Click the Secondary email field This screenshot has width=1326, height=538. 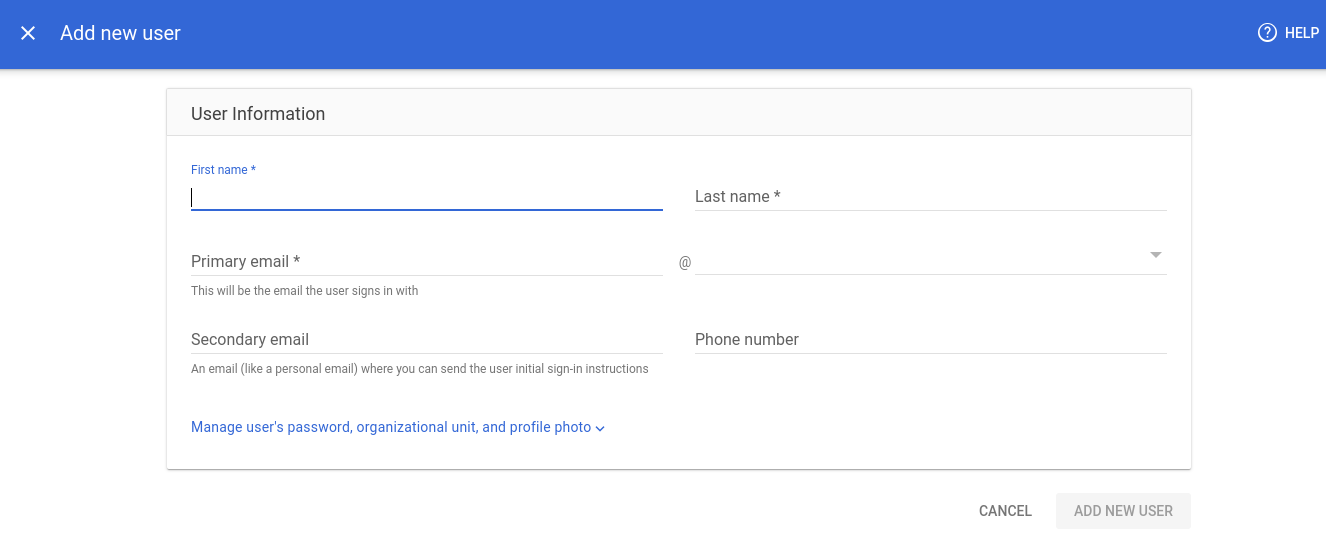coord(427,340)
